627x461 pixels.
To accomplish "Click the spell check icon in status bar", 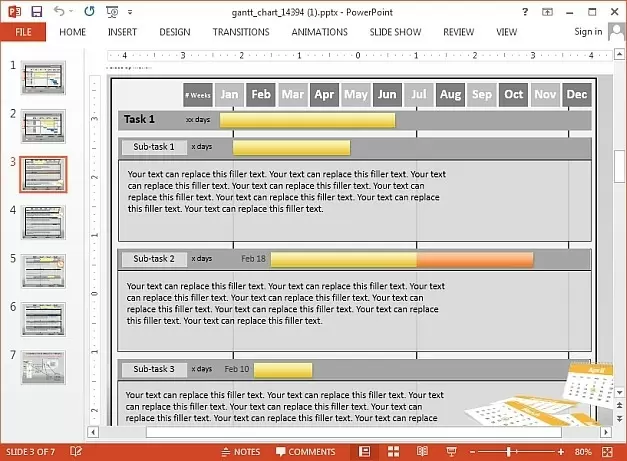I will pyautogui.click(x=76, y=452).
